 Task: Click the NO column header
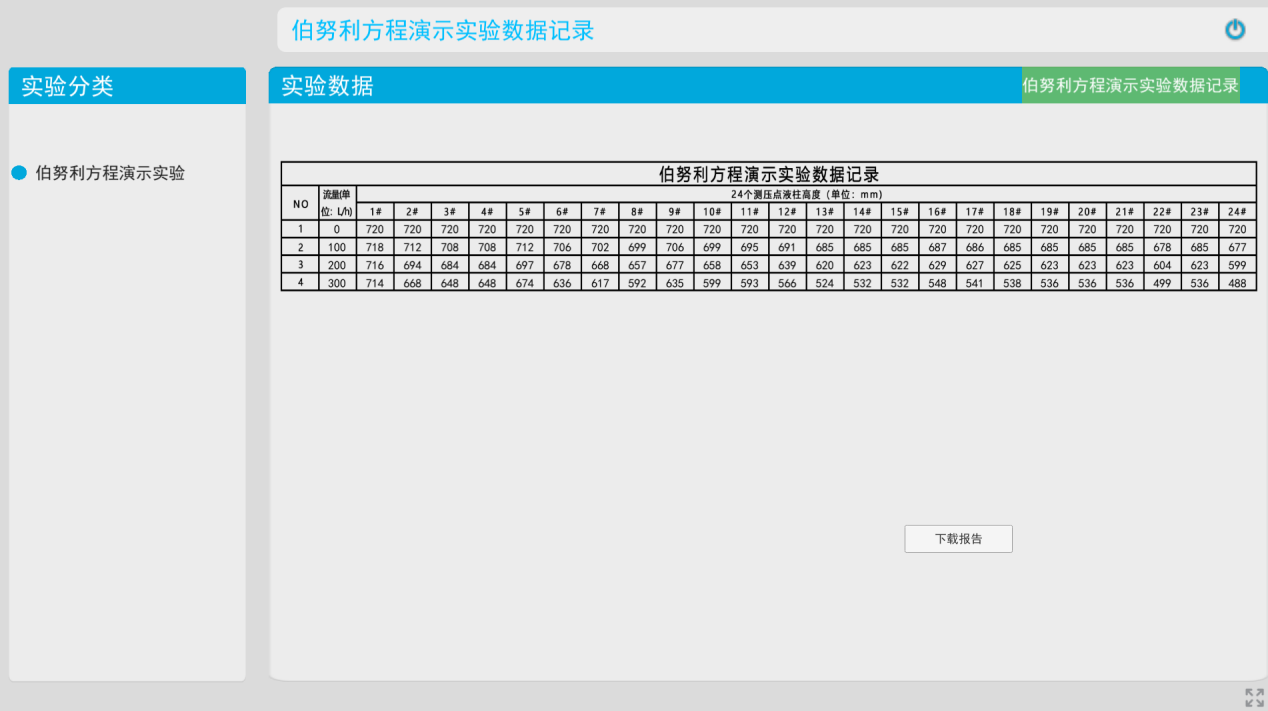(300, 203)
